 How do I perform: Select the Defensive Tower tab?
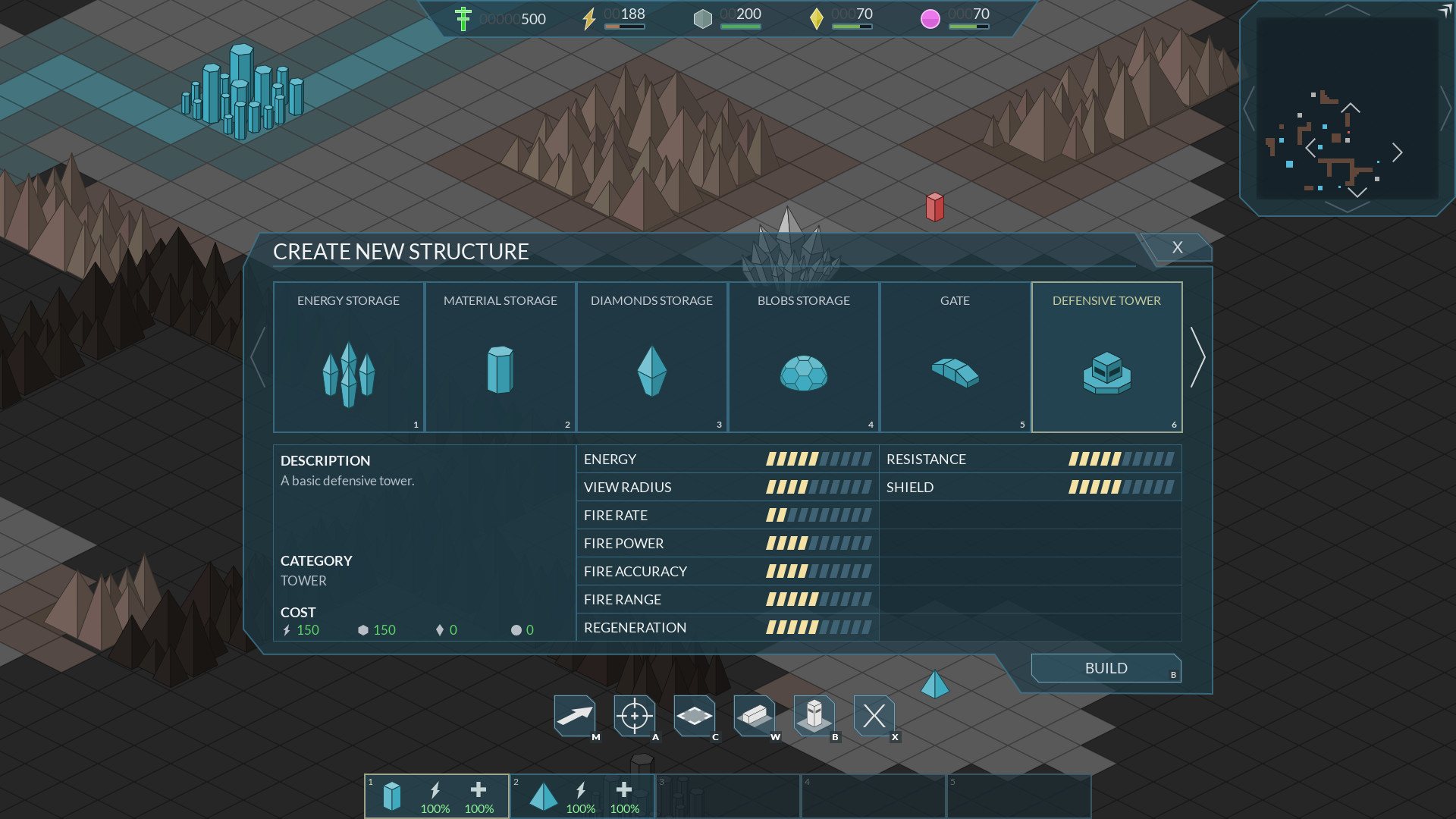click(x=1106, y=357)
